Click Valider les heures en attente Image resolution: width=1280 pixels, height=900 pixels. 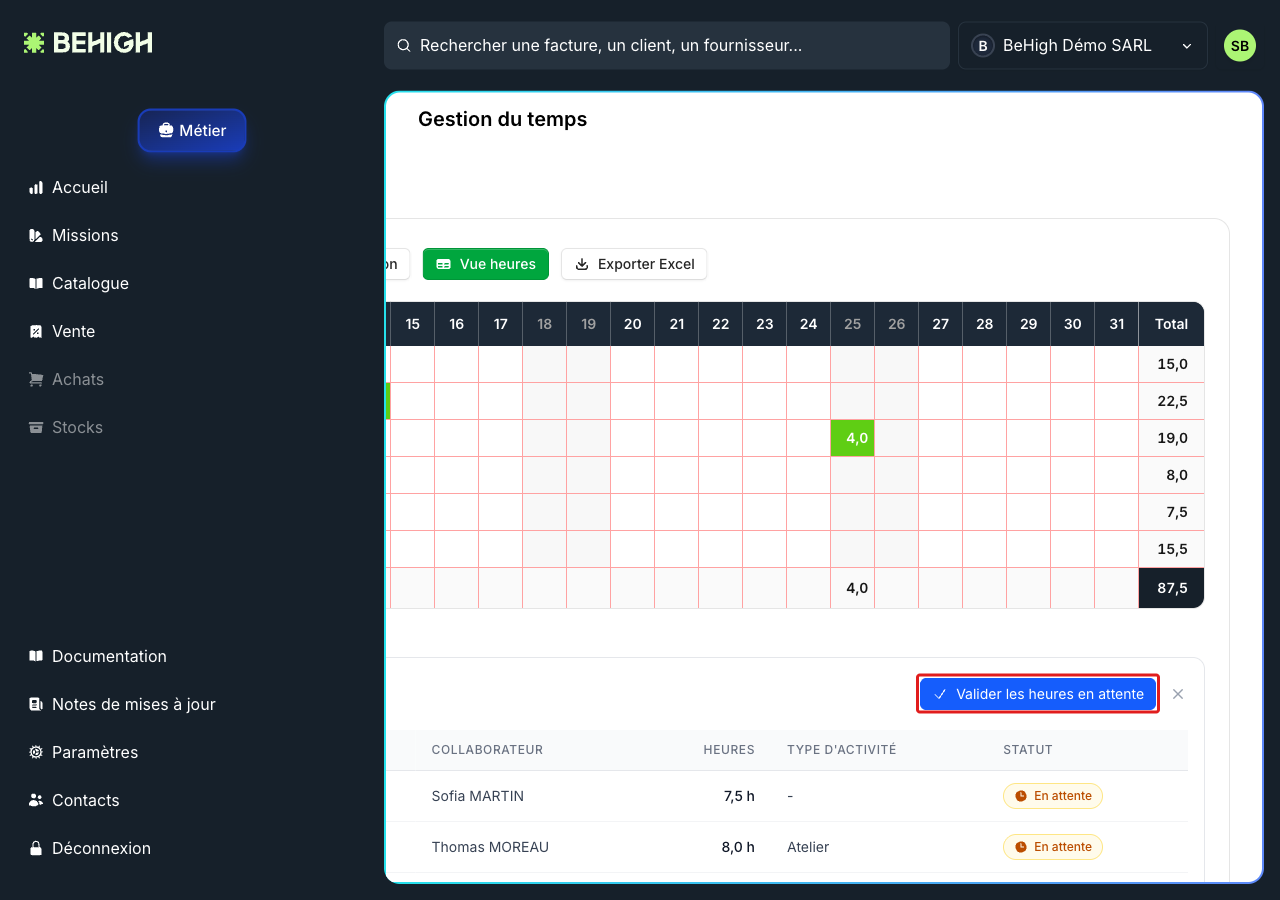pos(1038,694)
